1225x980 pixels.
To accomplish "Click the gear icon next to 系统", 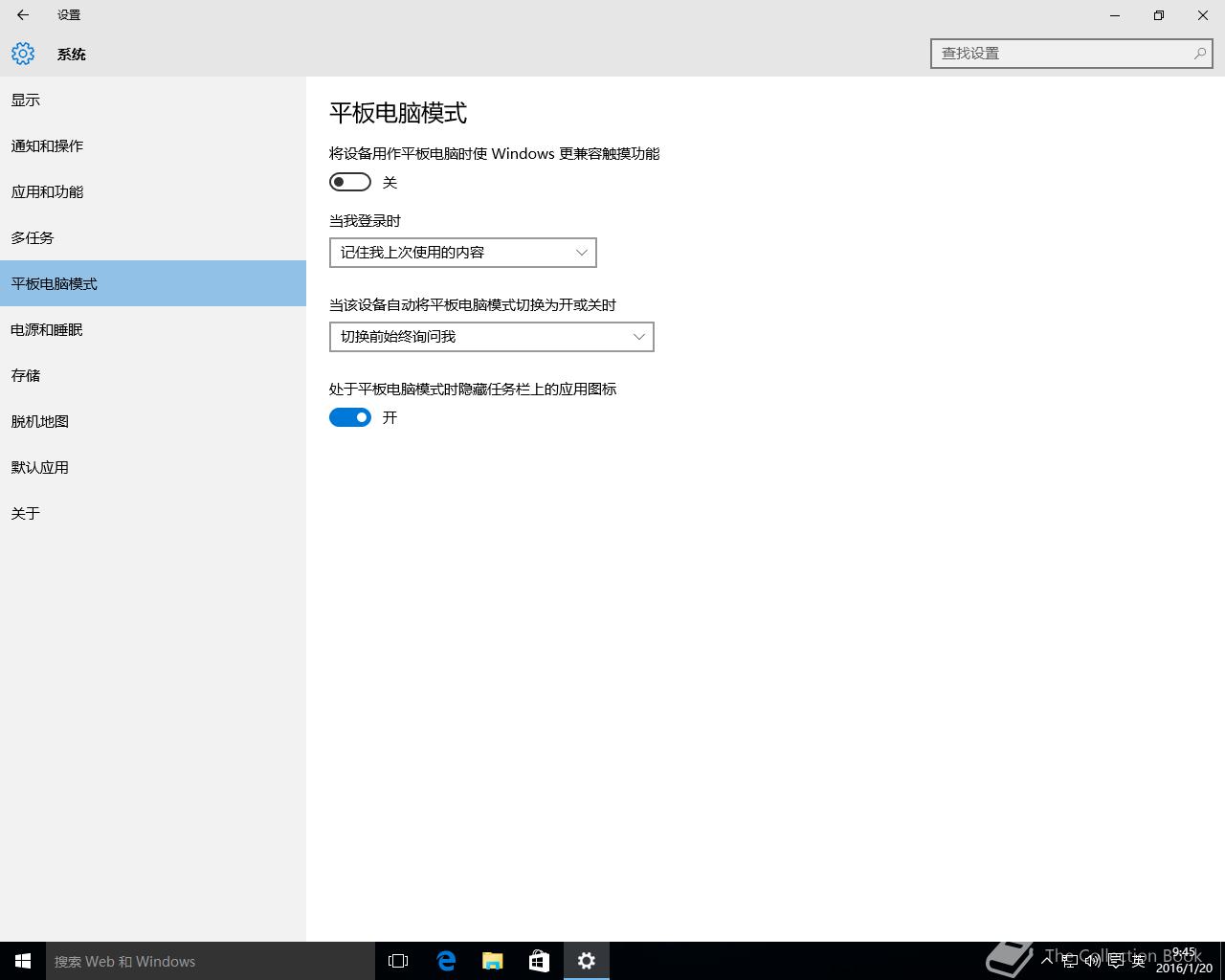I will (x=23, y=54).
